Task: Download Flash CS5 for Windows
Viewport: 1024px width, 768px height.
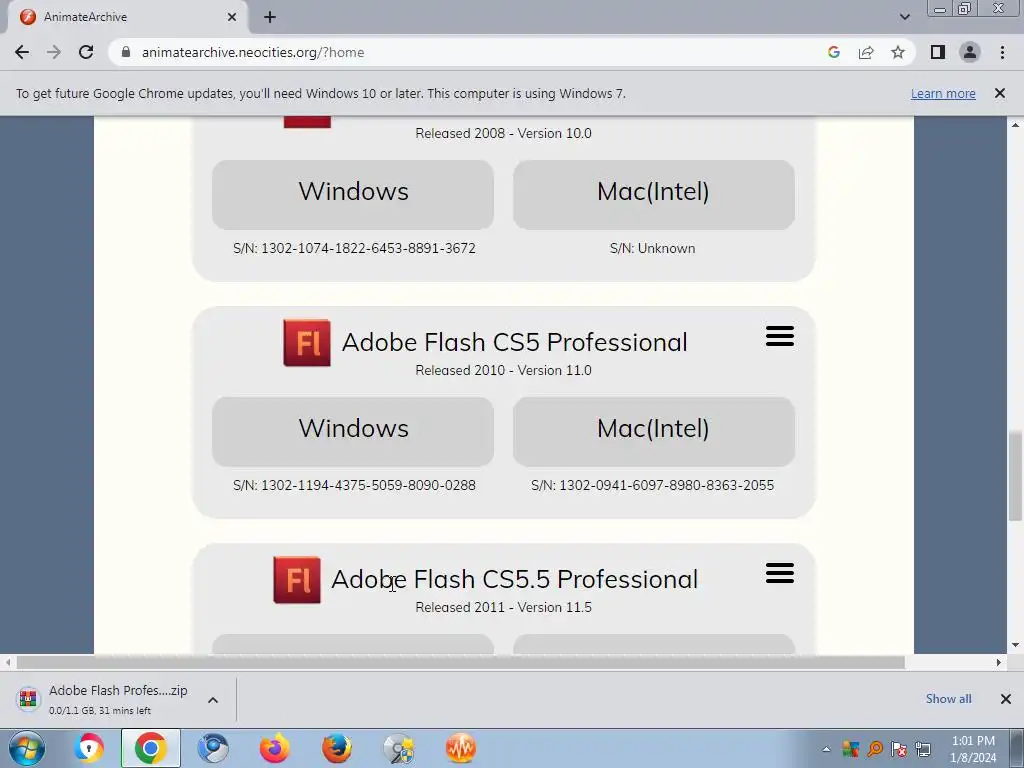Action: pyautogui.click(x=353, y=431)
